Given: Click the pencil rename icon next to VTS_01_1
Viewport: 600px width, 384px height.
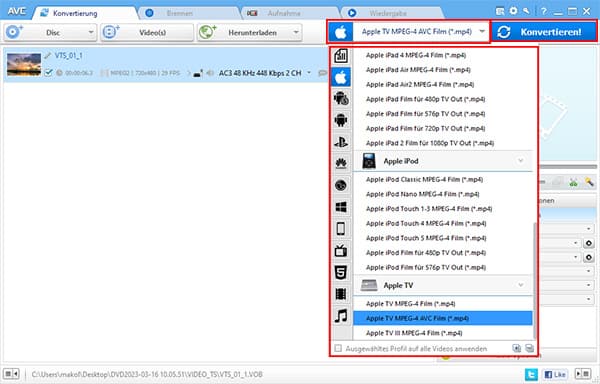Looking at the screenshot, I should pos(47,56).
